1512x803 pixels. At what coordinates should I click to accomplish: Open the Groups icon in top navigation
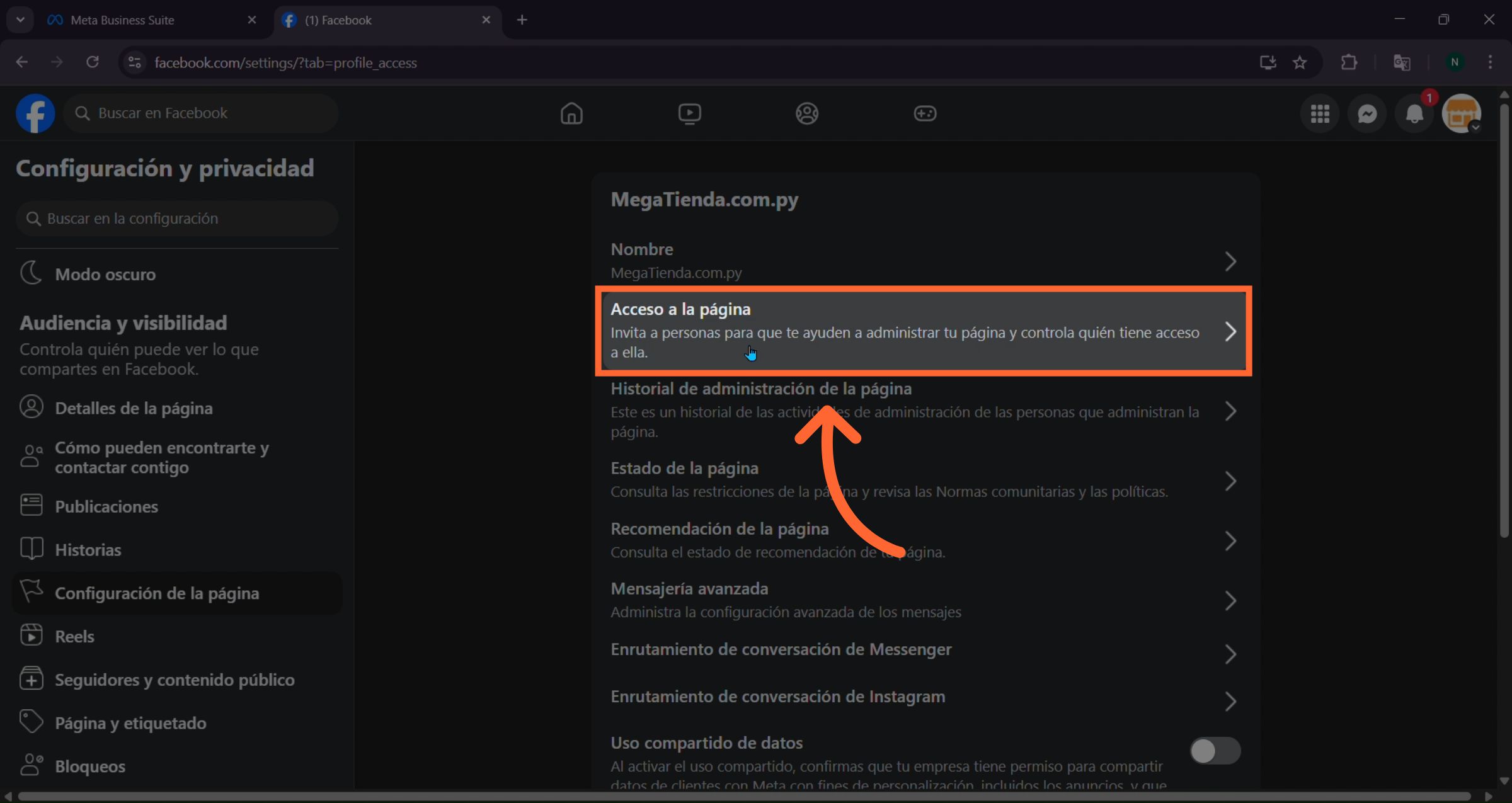[x=807, y=113]
